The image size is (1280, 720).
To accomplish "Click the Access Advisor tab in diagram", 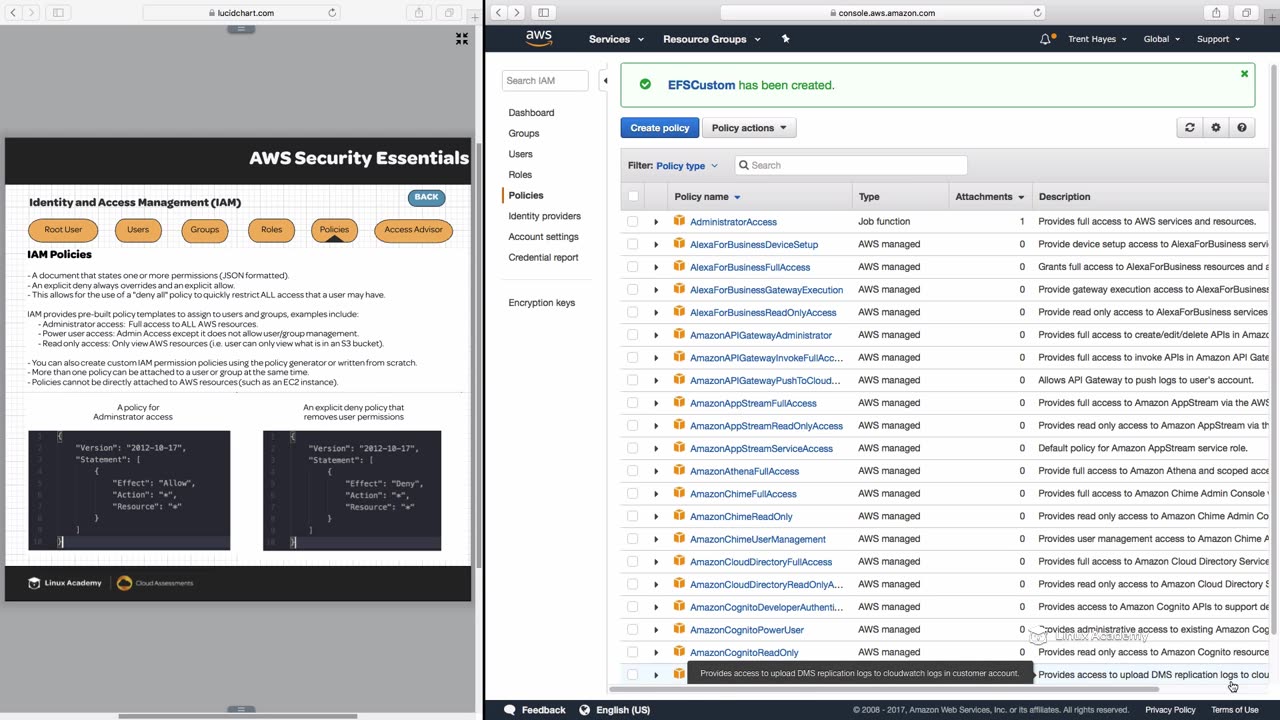I will [x=413, y=230].
